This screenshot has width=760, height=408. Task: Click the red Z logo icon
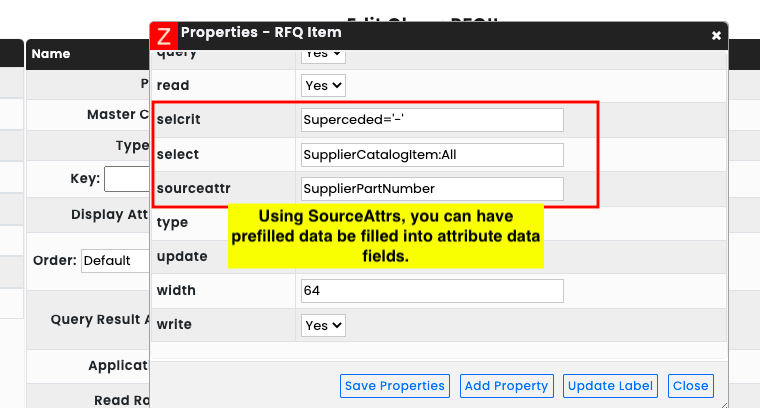pos(164,36)
